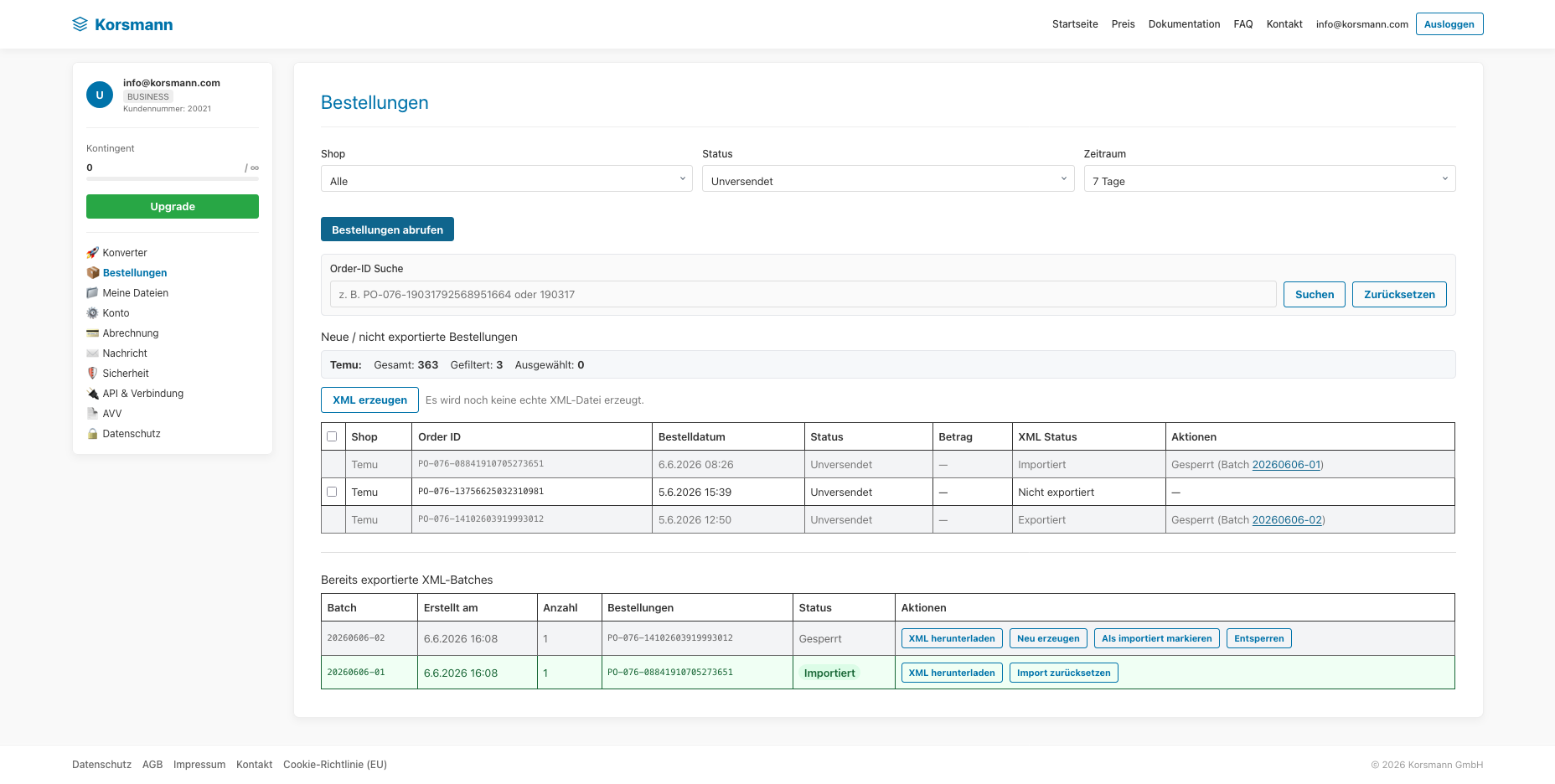Click the gear icon beside Konto

tap(93, 313)
